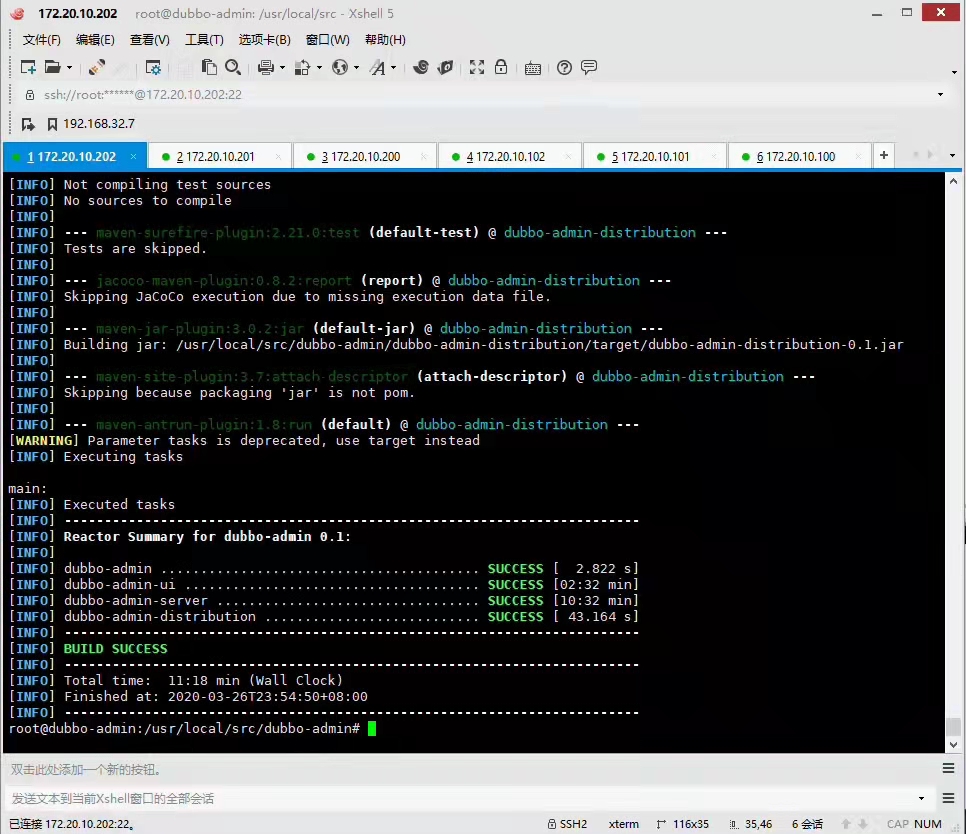
Task: Expand the address bar history dropdown
Action: (940, 95)
